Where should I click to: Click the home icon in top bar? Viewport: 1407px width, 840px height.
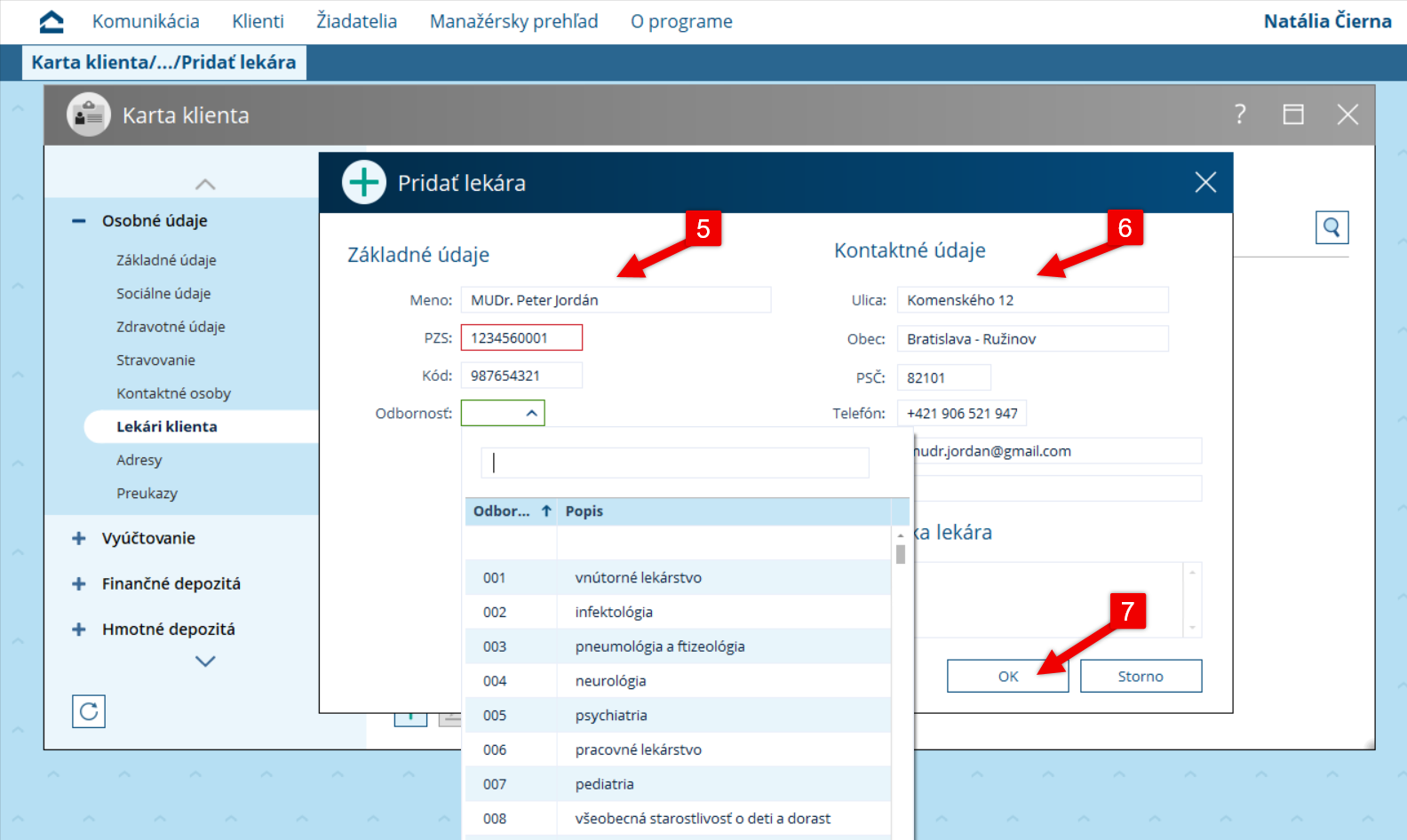point(52,21)
